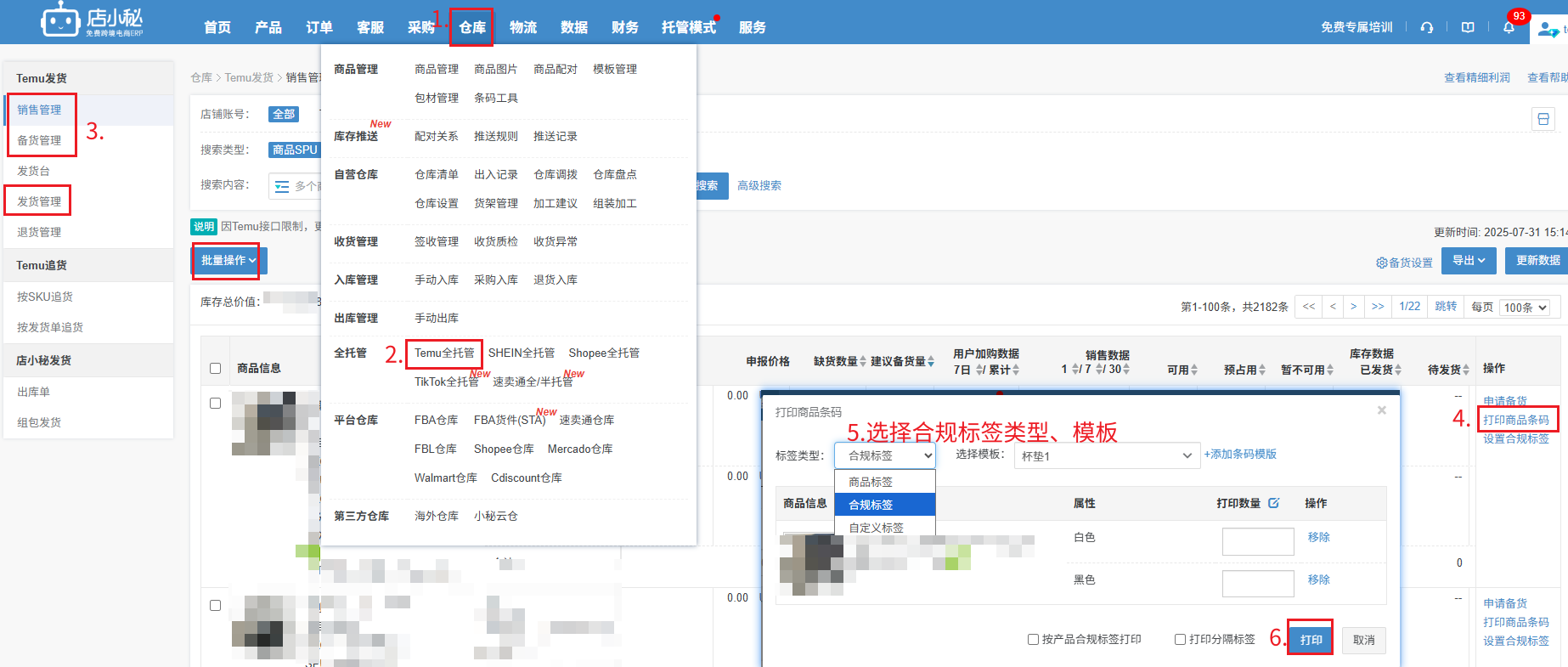
Task: Select 备货管理 in left sidebar
Action: click(39, 140)
